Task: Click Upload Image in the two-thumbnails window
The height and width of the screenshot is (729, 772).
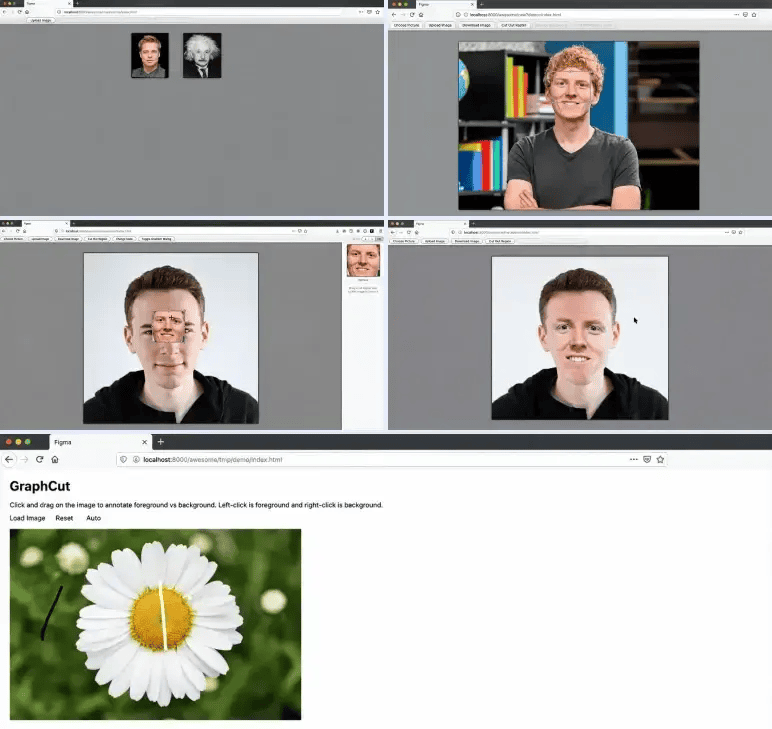Action: [x=41, y=20]
